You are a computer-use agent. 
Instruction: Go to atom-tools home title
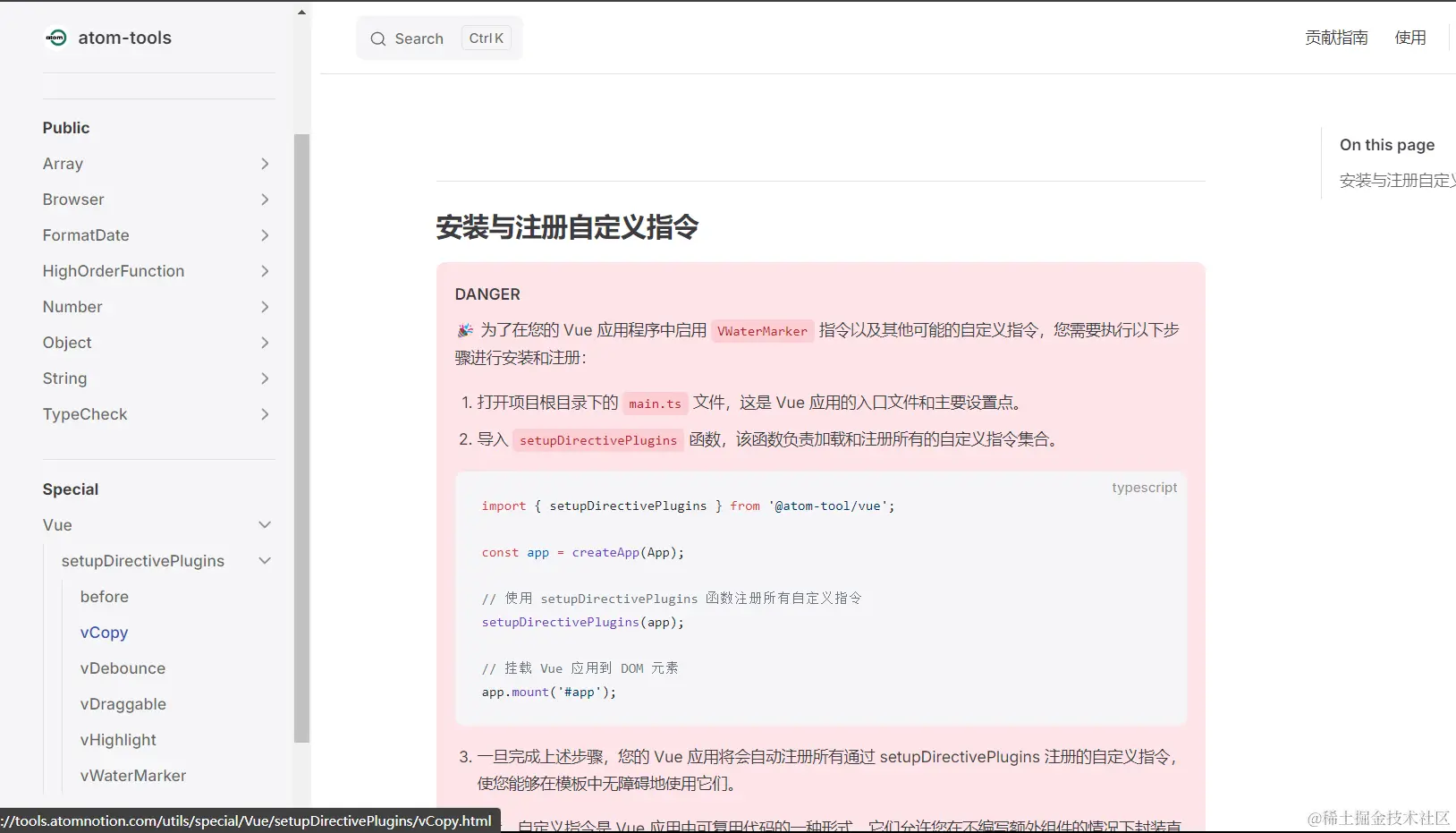125,38
